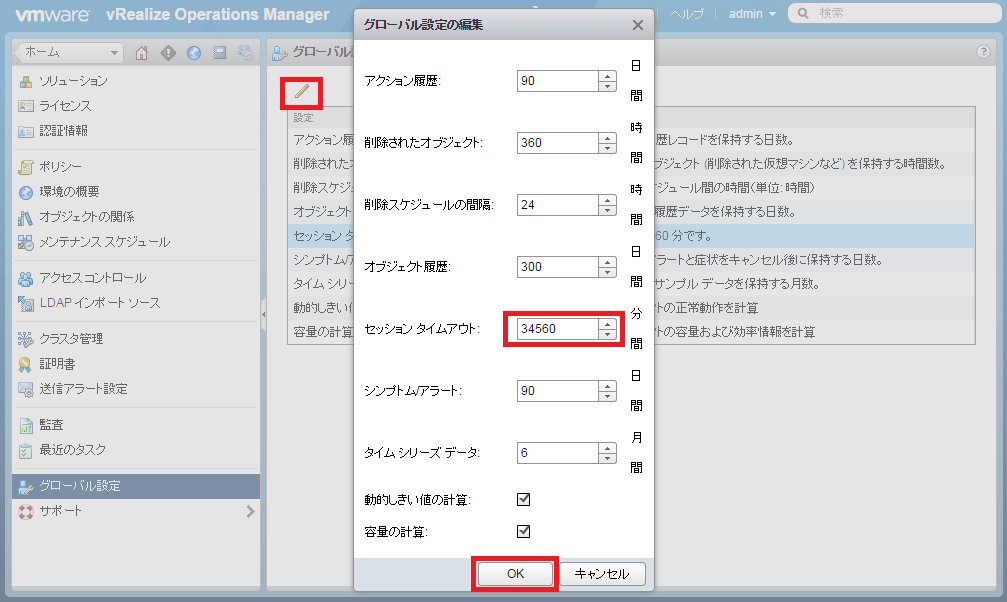Click the vRealize Operations Manager title
Screen dimensions: 1007x602
pyautogui.click(x=218, y=14)
